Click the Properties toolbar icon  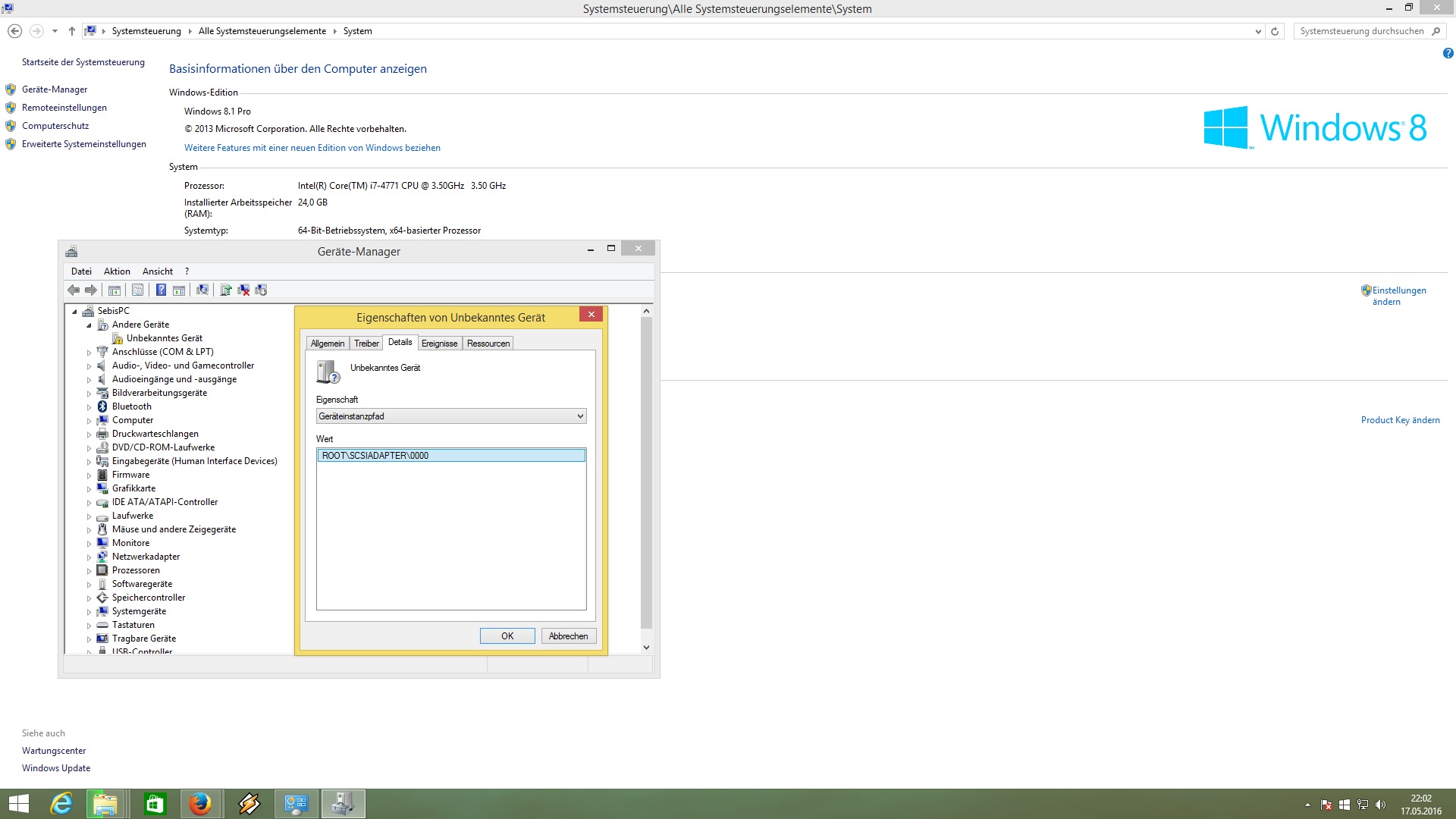[x=137, y=290]
